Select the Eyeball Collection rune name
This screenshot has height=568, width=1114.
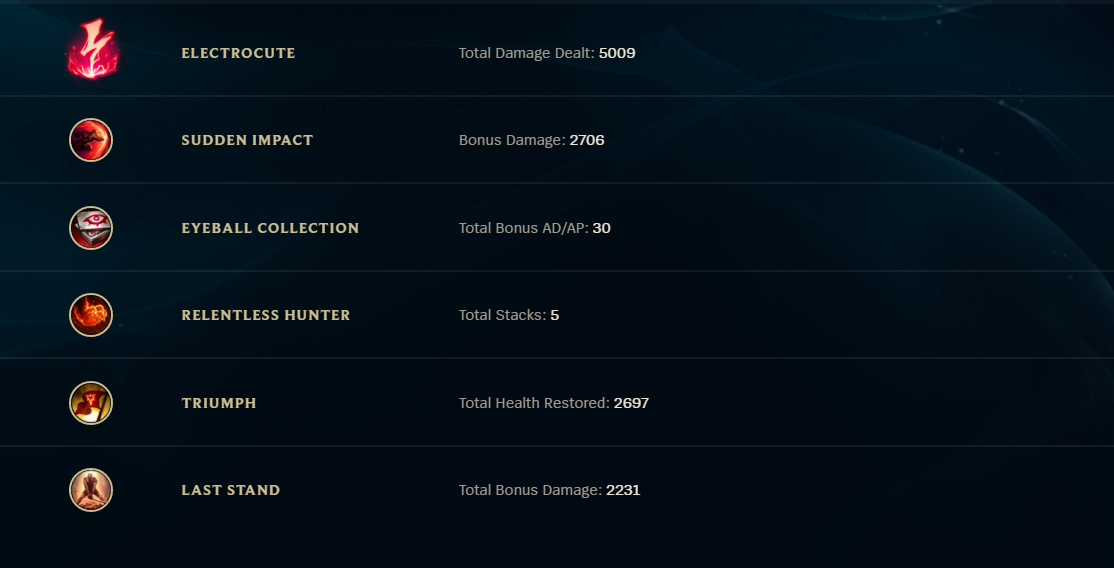pyautogui.click(x=270, y=228)
